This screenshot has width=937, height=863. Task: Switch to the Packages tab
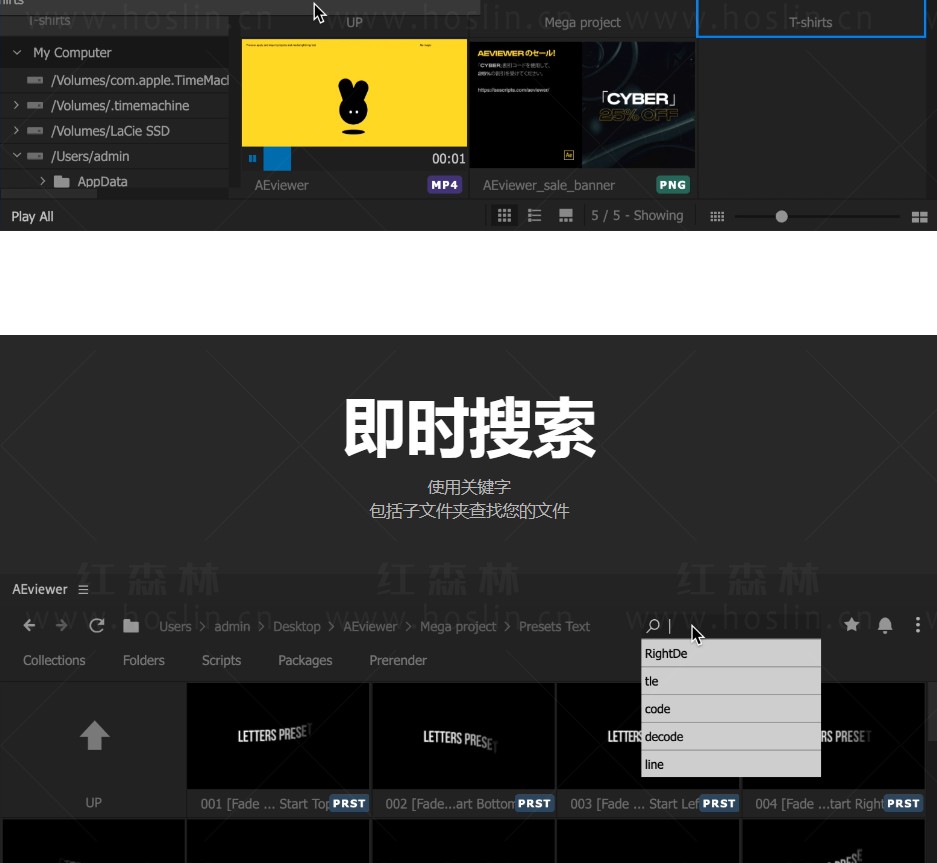pos(305,660)
